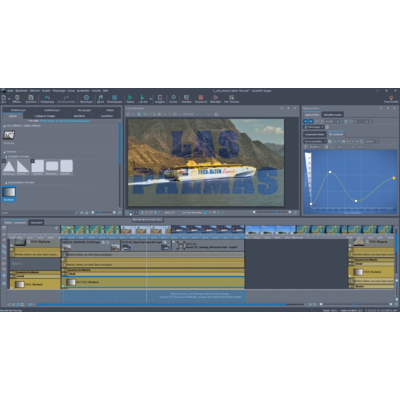
Task: Select the Quadrat square shape thumbnail
Action: (38, 166)
